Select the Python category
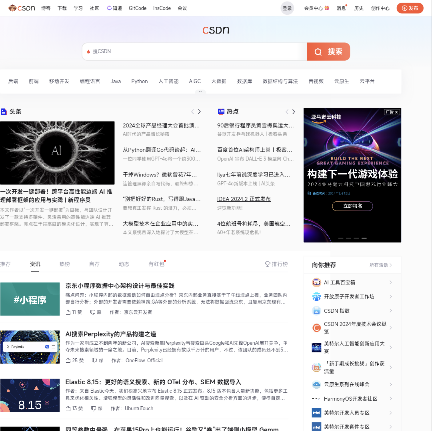The image size is (432, 431). [x=139, y=81]
